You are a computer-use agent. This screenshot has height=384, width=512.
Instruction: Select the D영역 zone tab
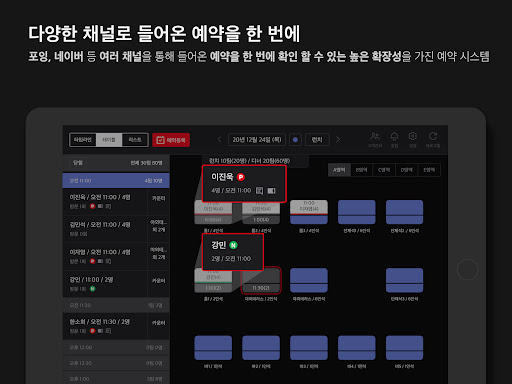(x=407, y=170)
